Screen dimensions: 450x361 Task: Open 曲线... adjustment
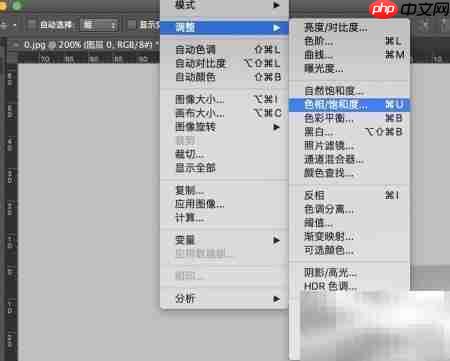click(349, 55)
